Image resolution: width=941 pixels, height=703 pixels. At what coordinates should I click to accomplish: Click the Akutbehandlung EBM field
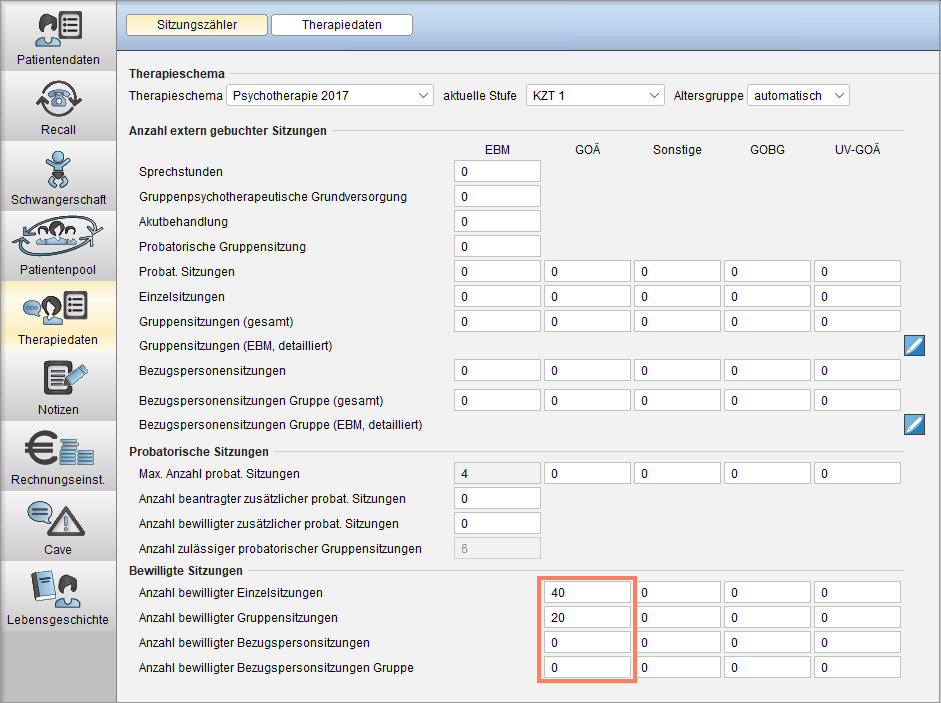pyautogui.click(x=497, y=222)
